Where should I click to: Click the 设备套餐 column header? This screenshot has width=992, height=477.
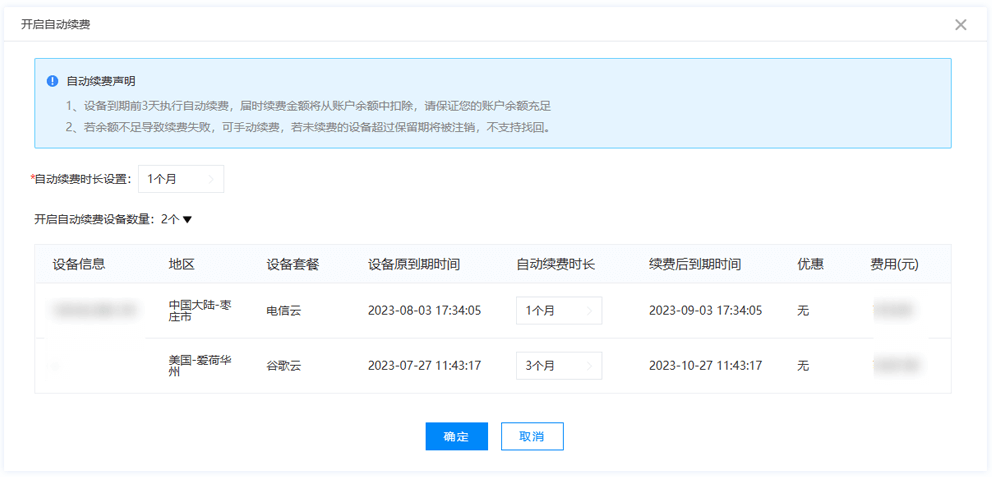(x=292, y=265)
